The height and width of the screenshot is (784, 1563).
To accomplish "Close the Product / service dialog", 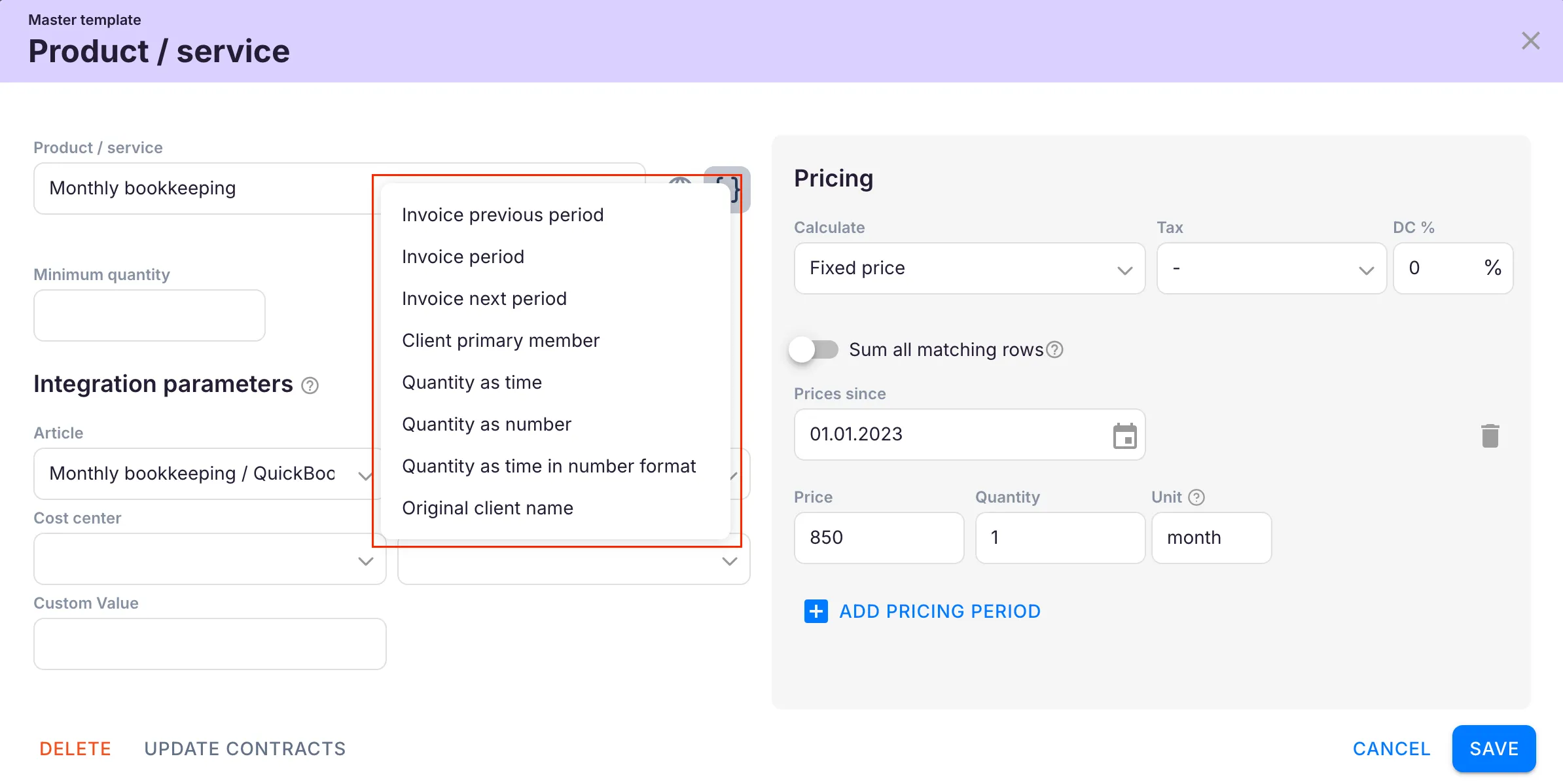I will (1530, 41).
